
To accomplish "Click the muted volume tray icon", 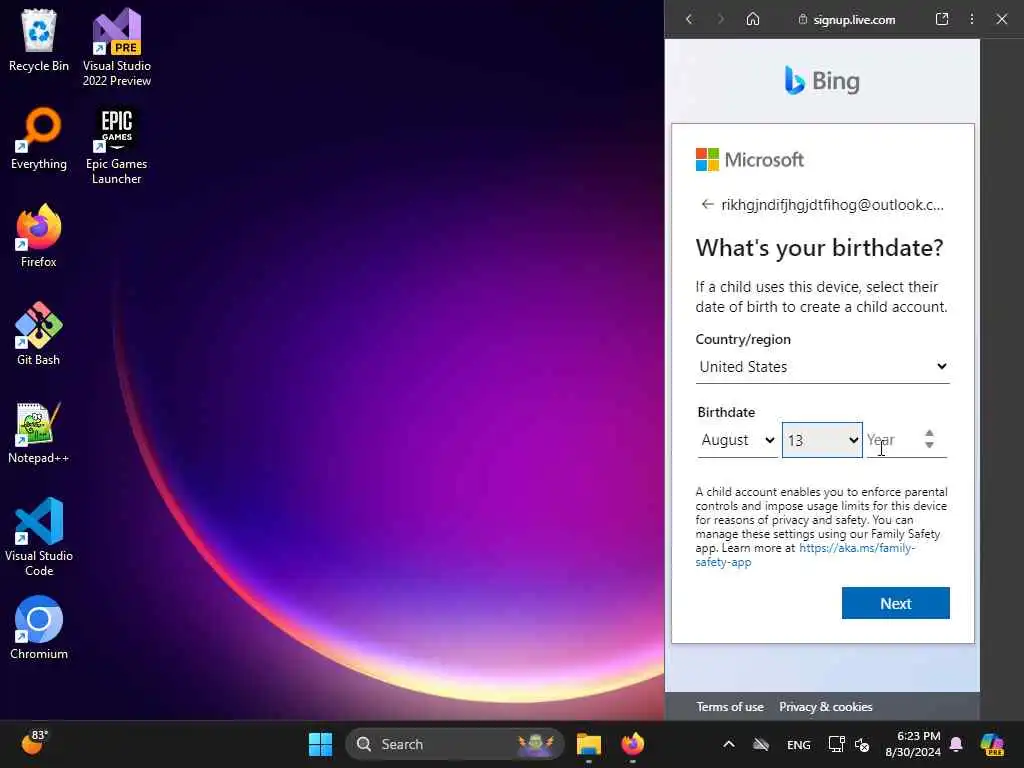I will (x=862, y=744).
